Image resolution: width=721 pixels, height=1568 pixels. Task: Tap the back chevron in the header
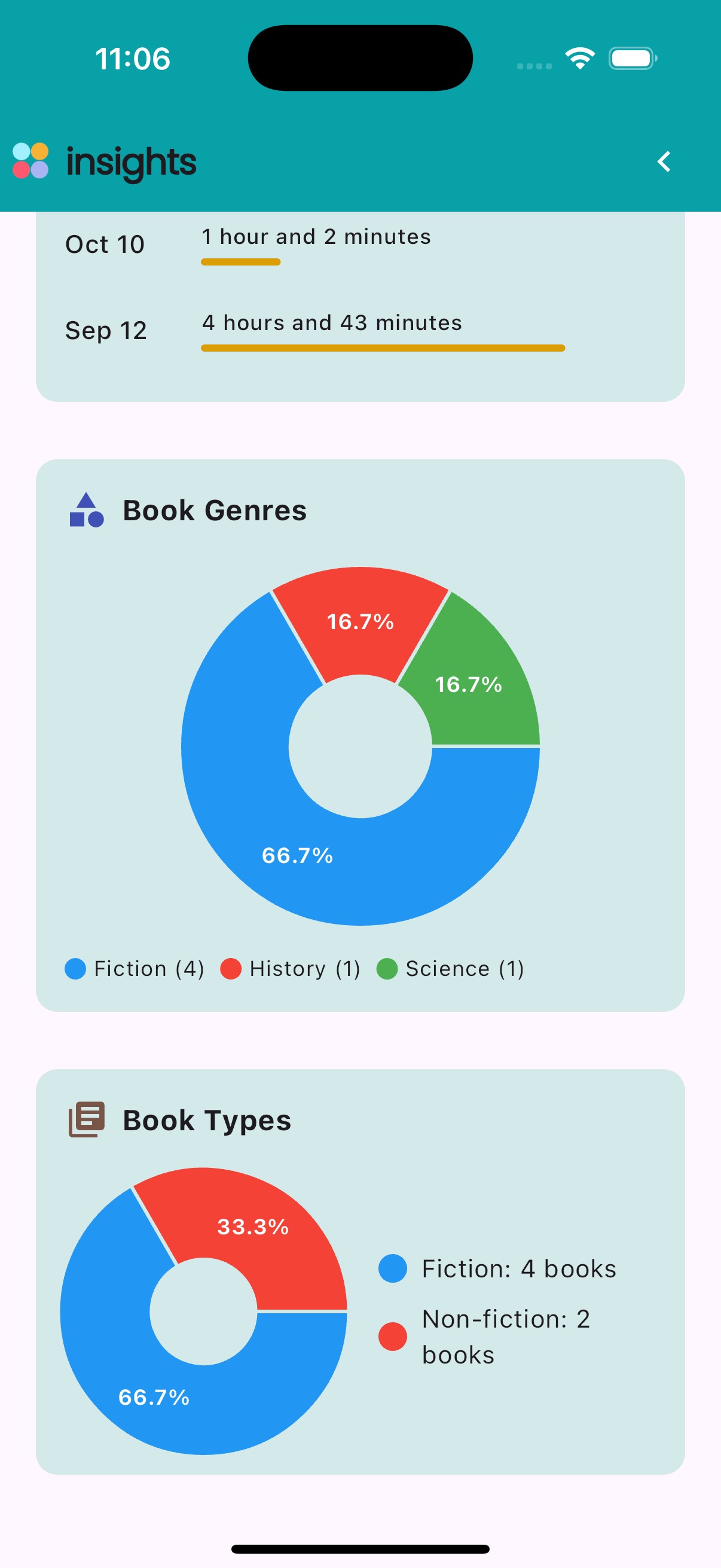pyautogui.click(x=663, y=161)
